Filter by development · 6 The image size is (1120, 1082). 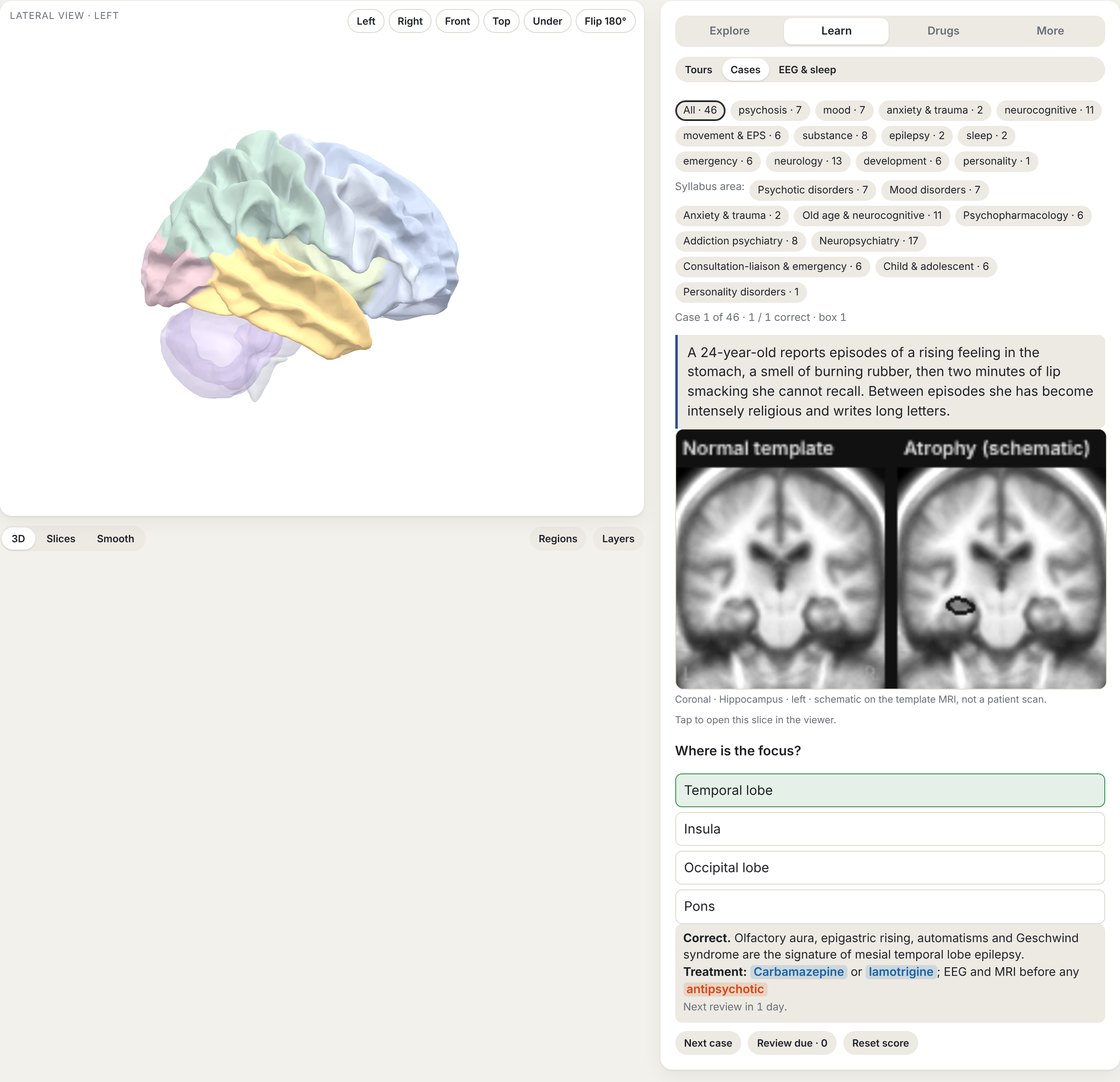pyautogui.click(x=902, y=161)
